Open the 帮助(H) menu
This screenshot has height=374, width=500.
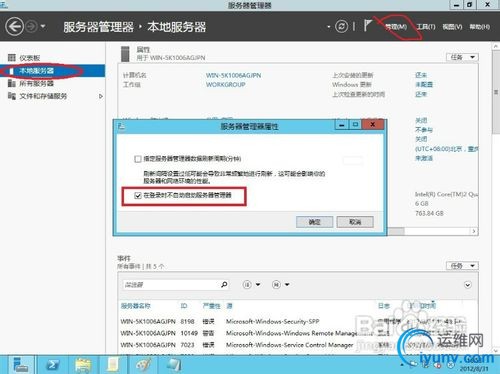coord(480,27)
